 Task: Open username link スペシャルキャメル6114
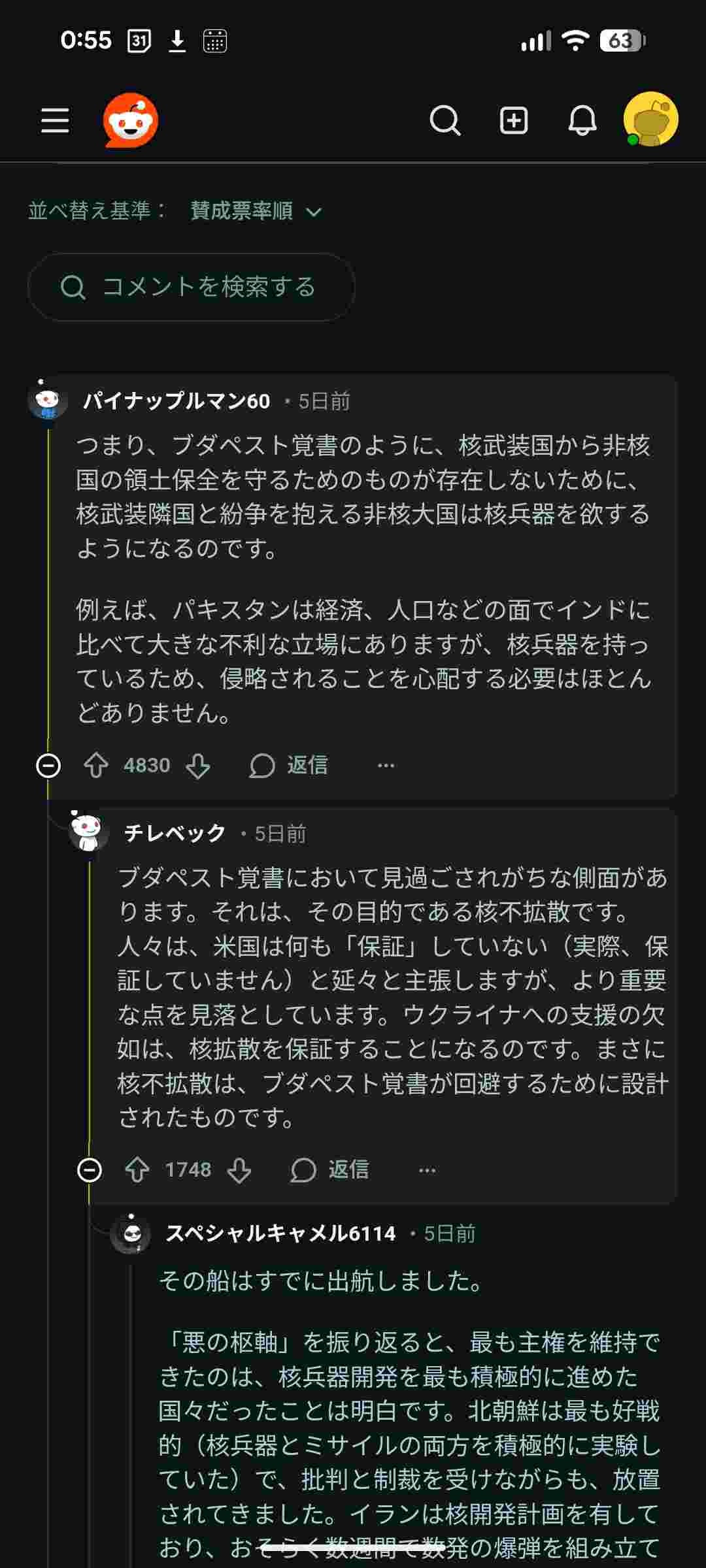point(280,1233)
